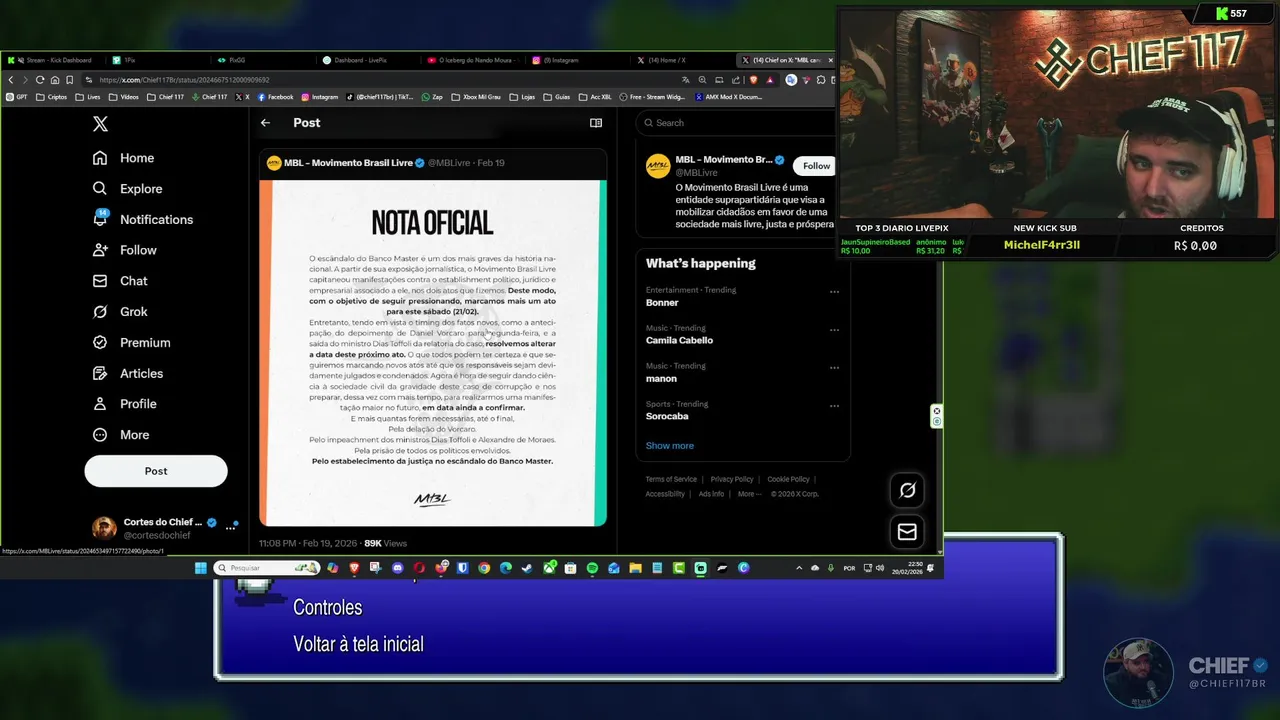Image resolution: width=1280 pixels, height=720 pixels.
Task: Open Grok in the X sidebar
Action: coord(119,312)
